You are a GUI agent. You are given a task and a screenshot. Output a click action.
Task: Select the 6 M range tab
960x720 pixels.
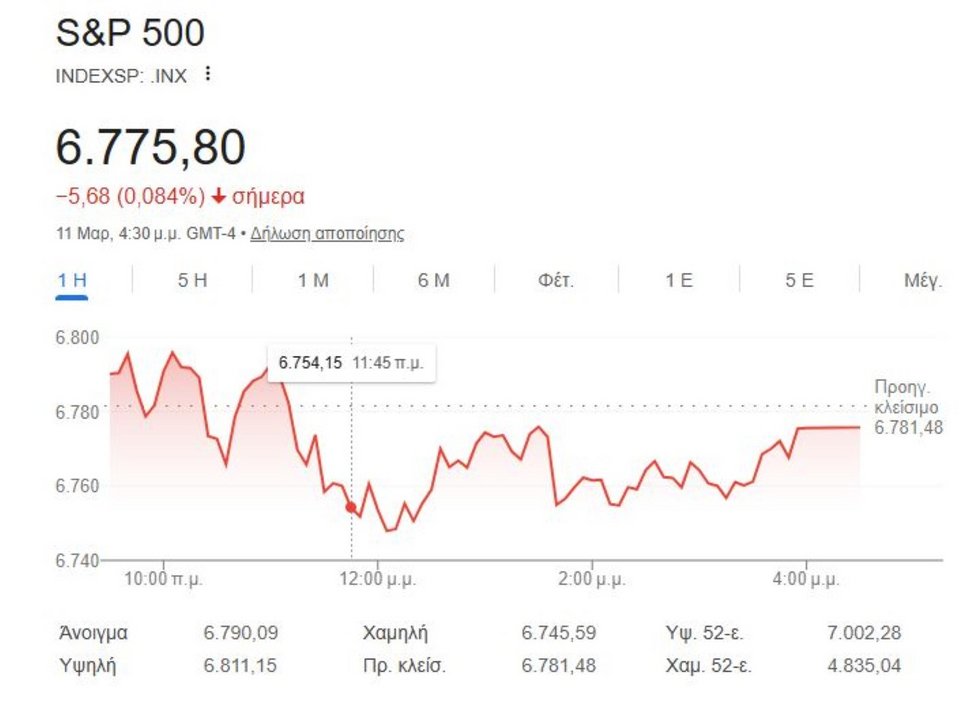click(x=433, y=281)
